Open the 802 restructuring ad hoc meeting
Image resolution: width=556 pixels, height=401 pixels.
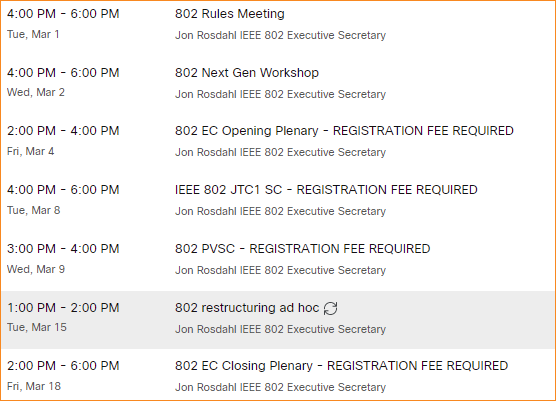[x=247, y=308]
